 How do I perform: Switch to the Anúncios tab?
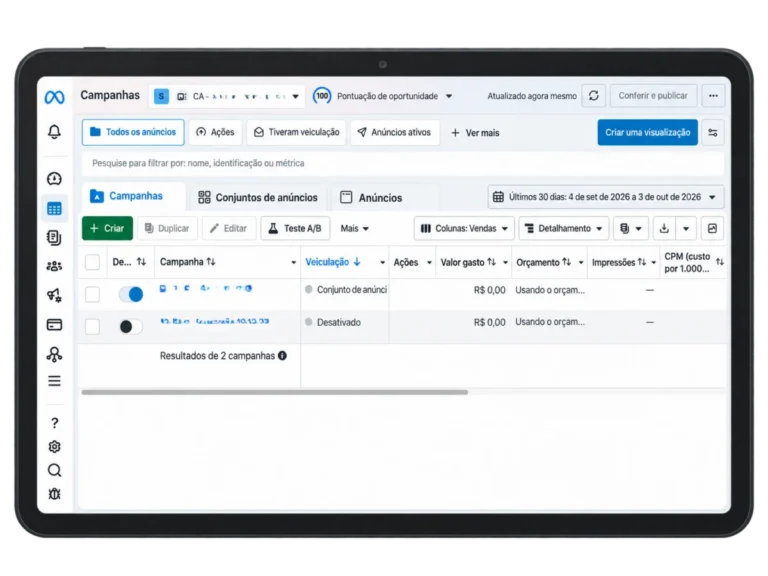371,197
